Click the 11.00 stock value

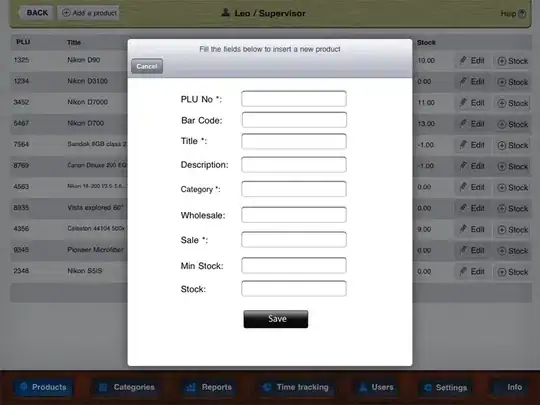pos(426,103)
